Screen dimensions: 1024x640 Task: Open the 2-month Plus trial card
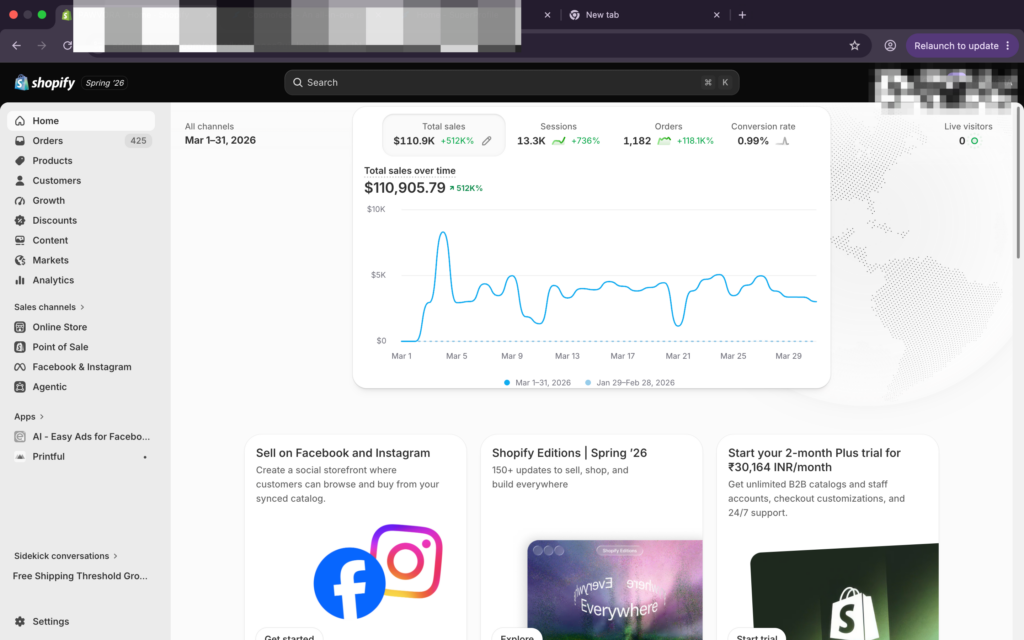pos(827,537)
